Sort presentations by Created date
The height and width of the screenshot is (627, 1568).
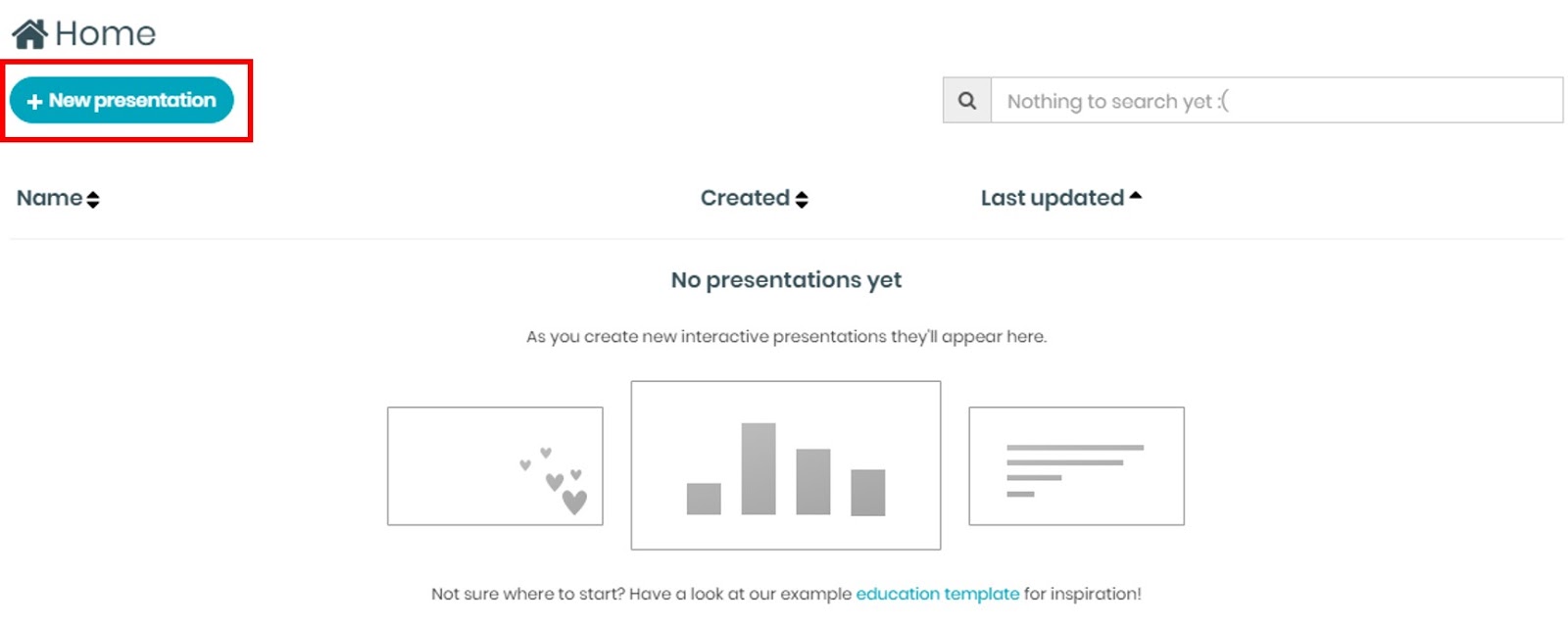745,198
